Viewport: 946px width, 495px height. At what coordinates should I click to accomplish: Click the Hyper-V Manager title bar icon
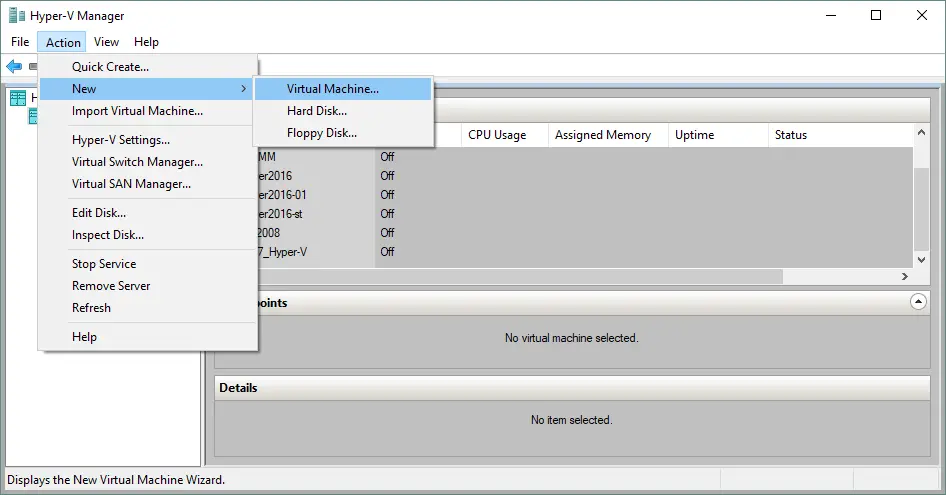(16, 16)
